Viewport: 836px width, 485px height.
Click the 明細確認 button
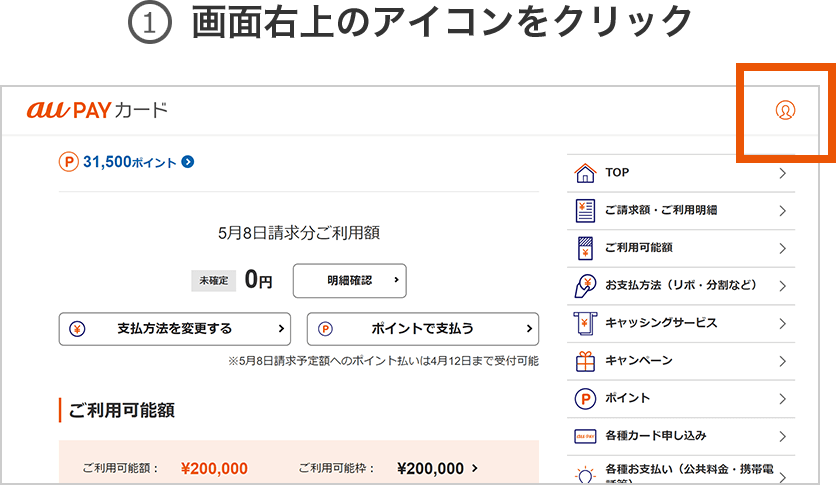pos(350,280)
